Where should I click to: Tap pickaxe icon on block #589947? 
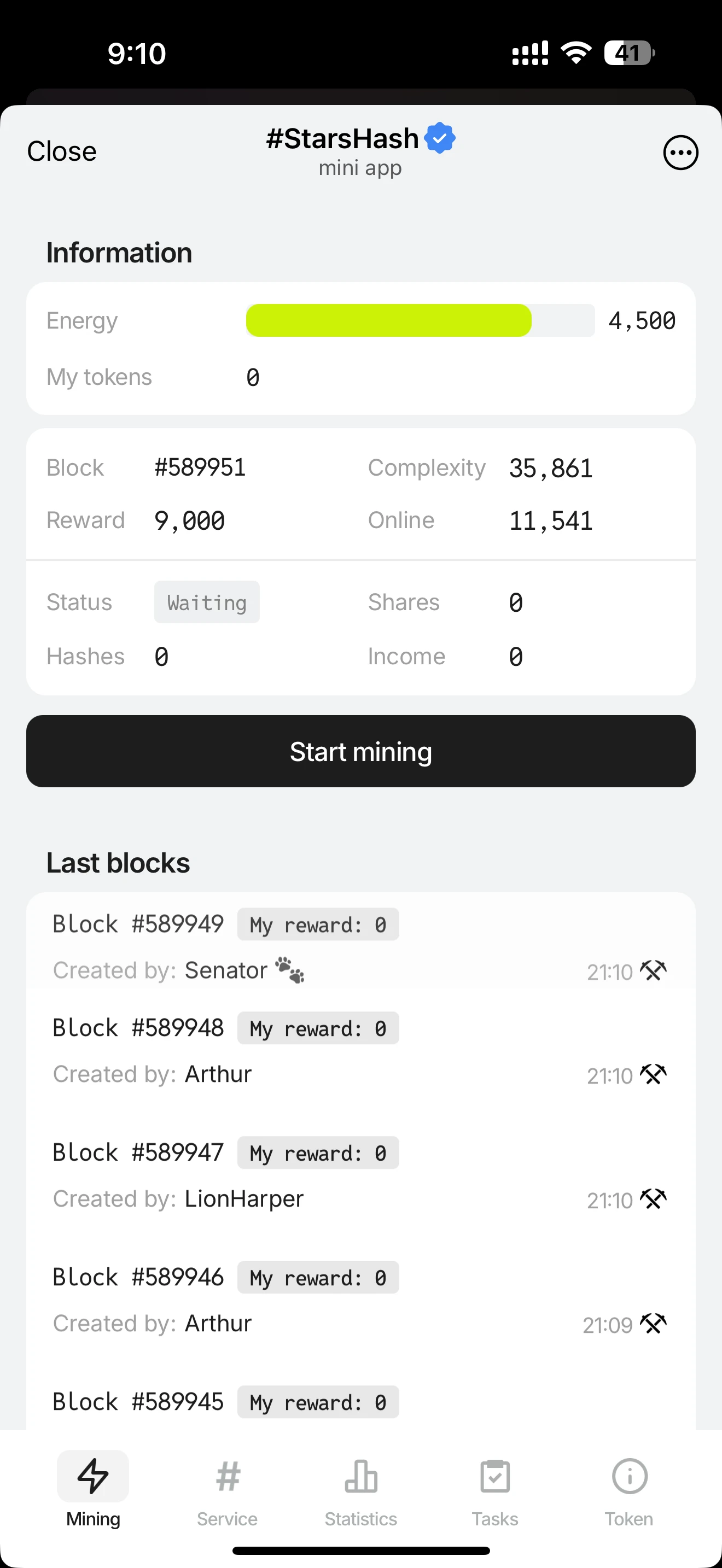click(x=653, y=1198)
